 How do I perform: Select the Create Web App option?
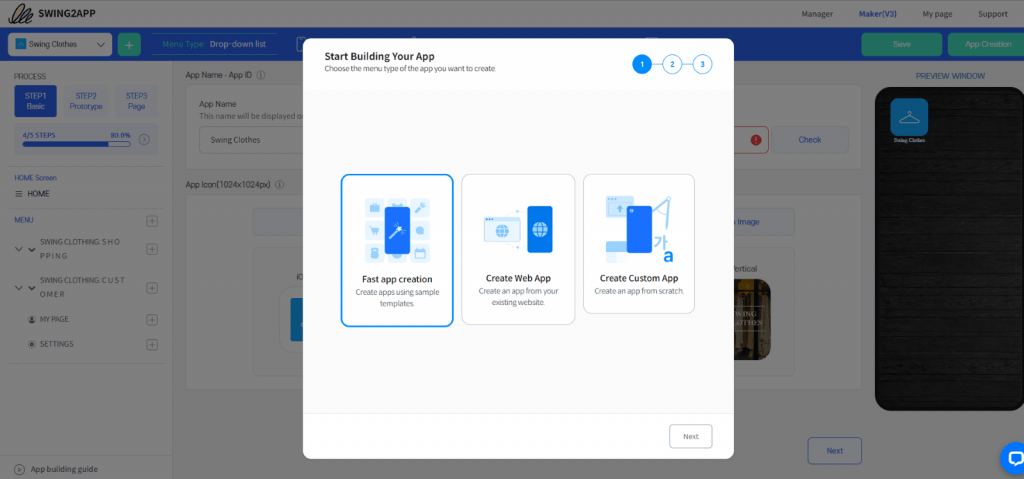[x=519, y=249]
